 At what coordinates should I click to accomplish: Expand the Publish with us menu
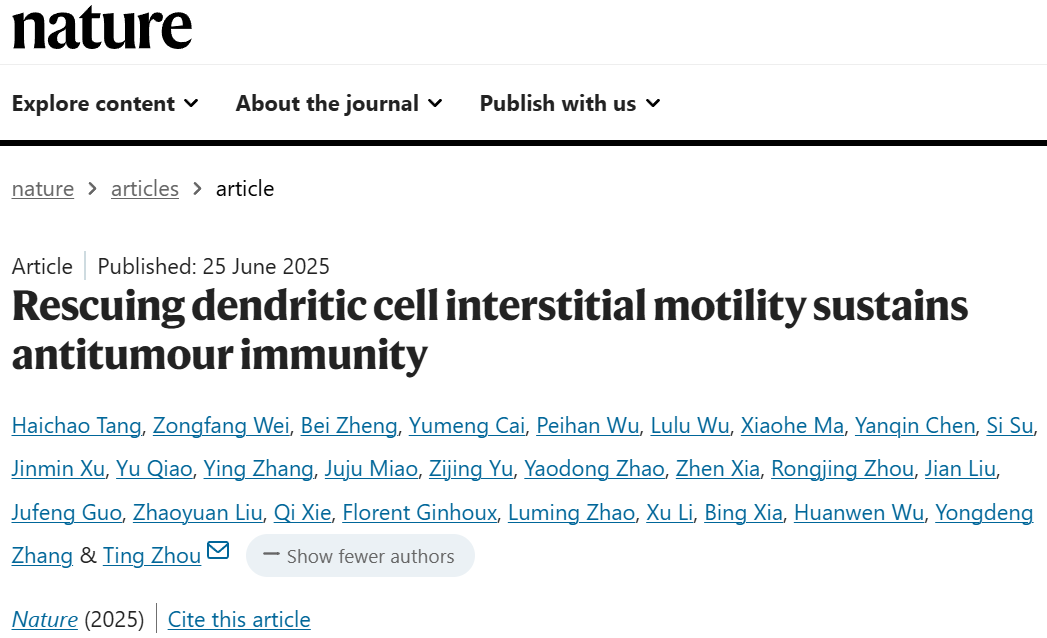570,104
